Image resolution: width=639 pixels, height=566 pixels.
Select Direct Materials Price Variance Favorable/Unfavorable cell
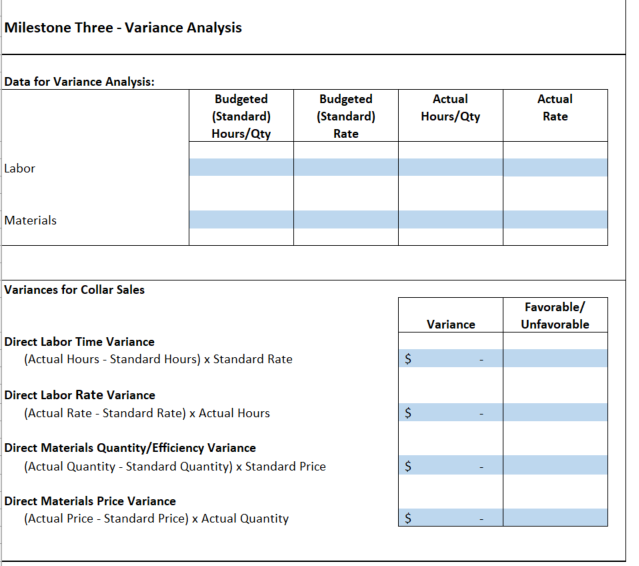(555, 518)
